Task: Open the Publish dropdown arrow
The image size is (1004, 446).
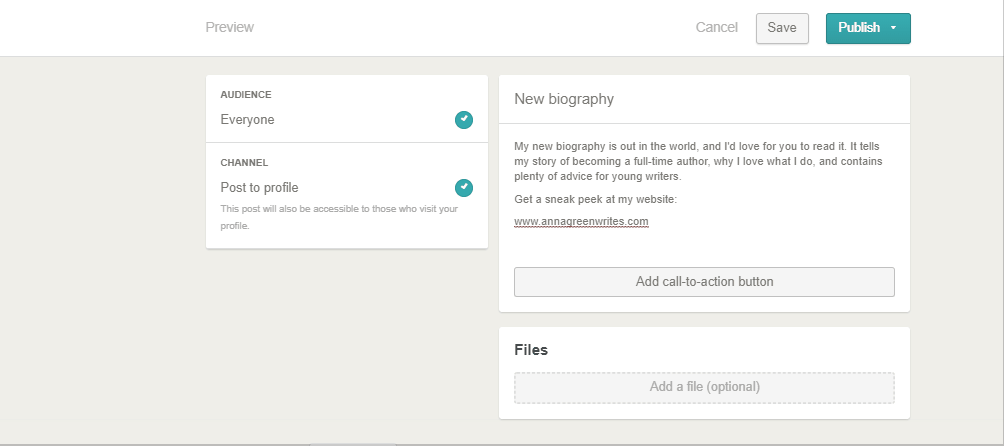Action: [x=893, y=28]
